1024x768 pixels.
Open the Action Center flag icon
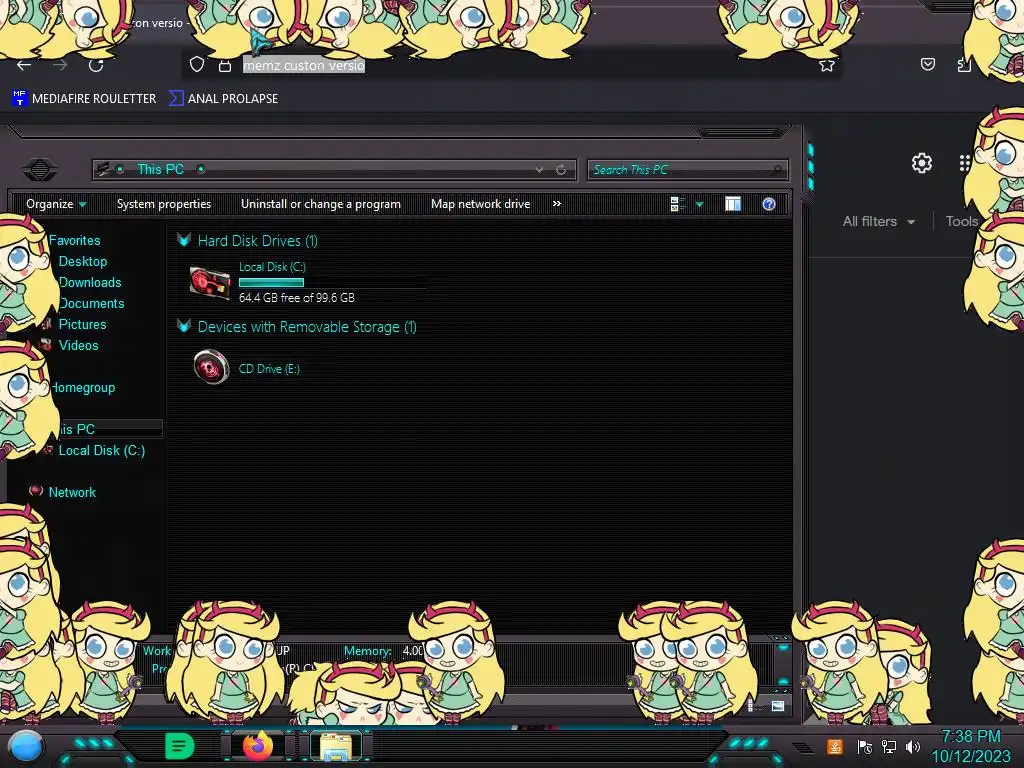coord(865,746)
